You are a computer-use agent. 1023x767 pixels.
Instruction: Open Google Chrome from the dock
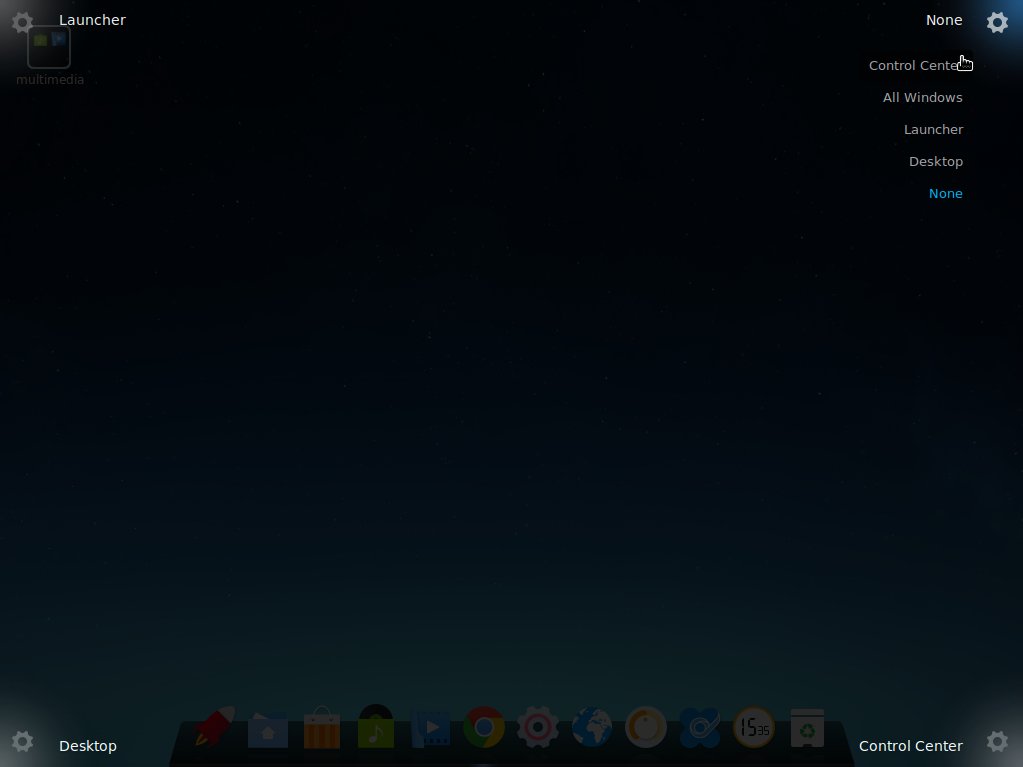pos(484,727)
